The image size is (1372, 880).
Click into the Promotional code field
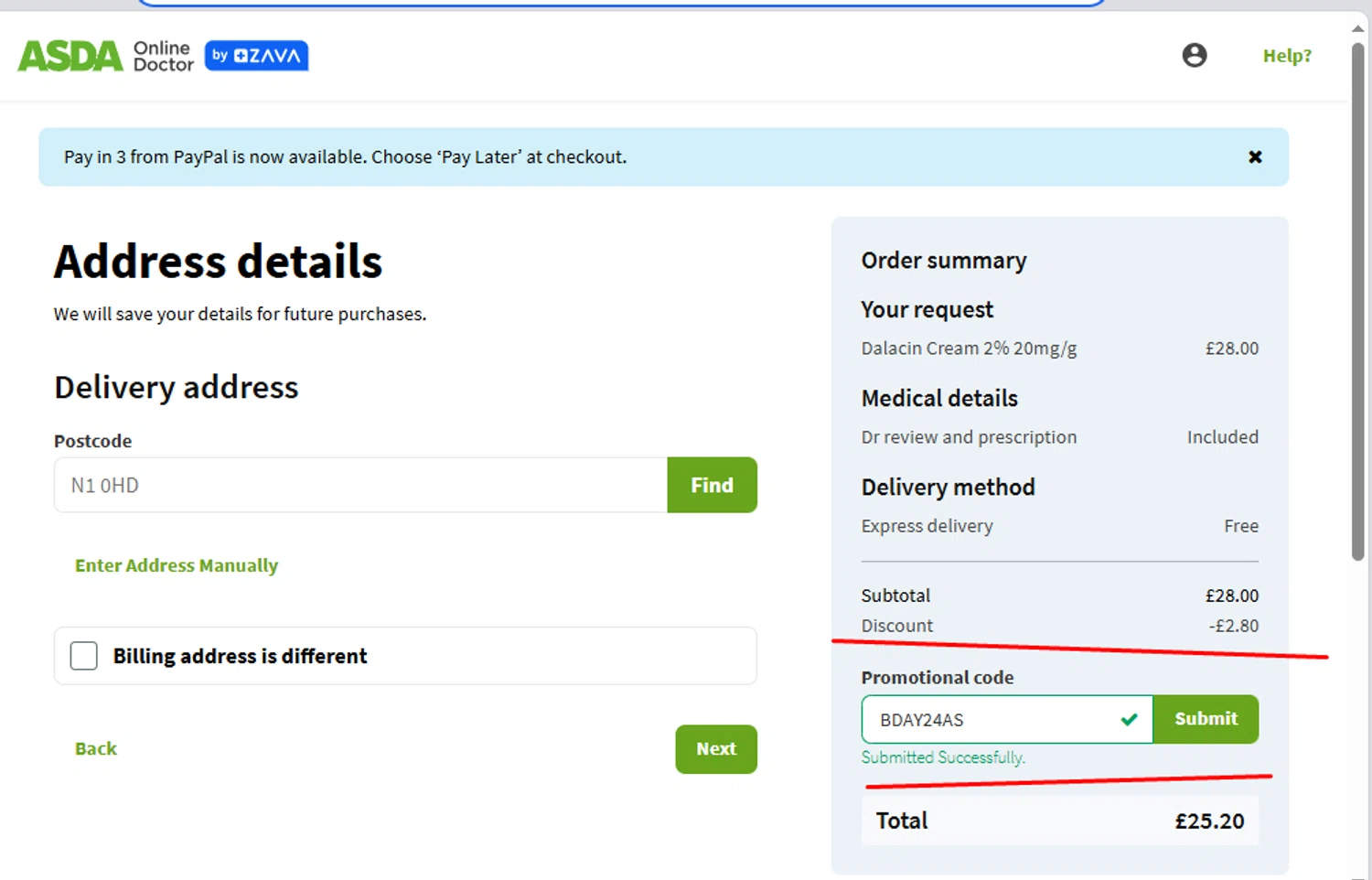pos(1007,719)
